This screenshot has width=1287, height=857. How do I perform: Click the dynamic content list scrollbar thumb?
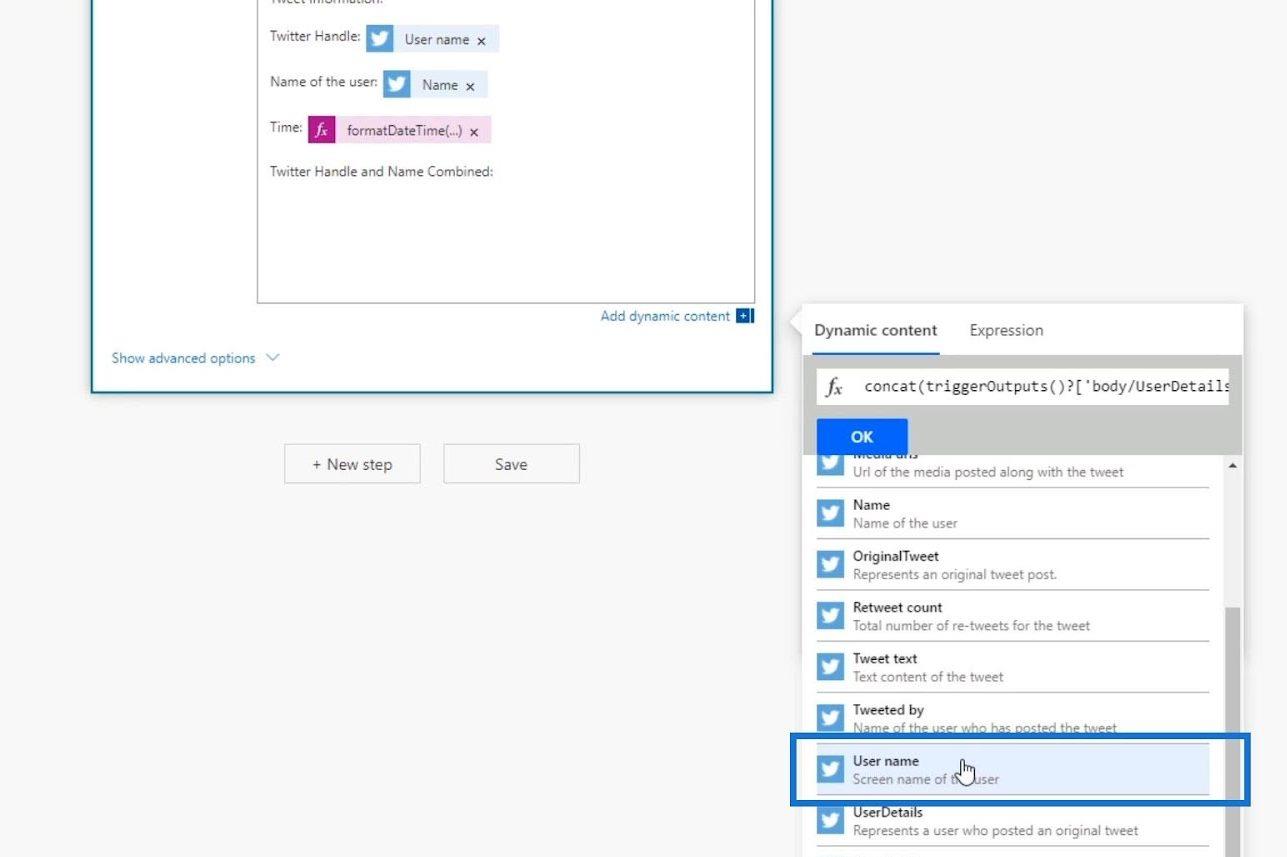1231,730
